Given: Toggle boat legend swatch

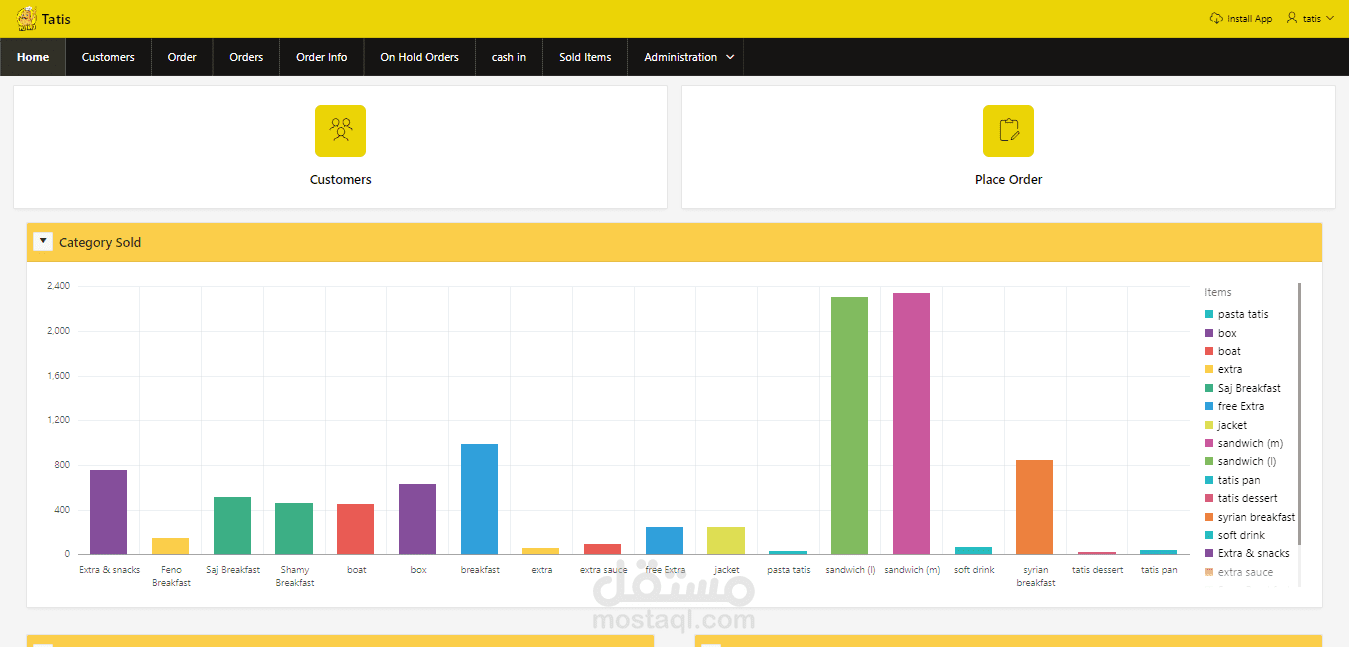Looking at the screenshot, I should coord(1209,351).
